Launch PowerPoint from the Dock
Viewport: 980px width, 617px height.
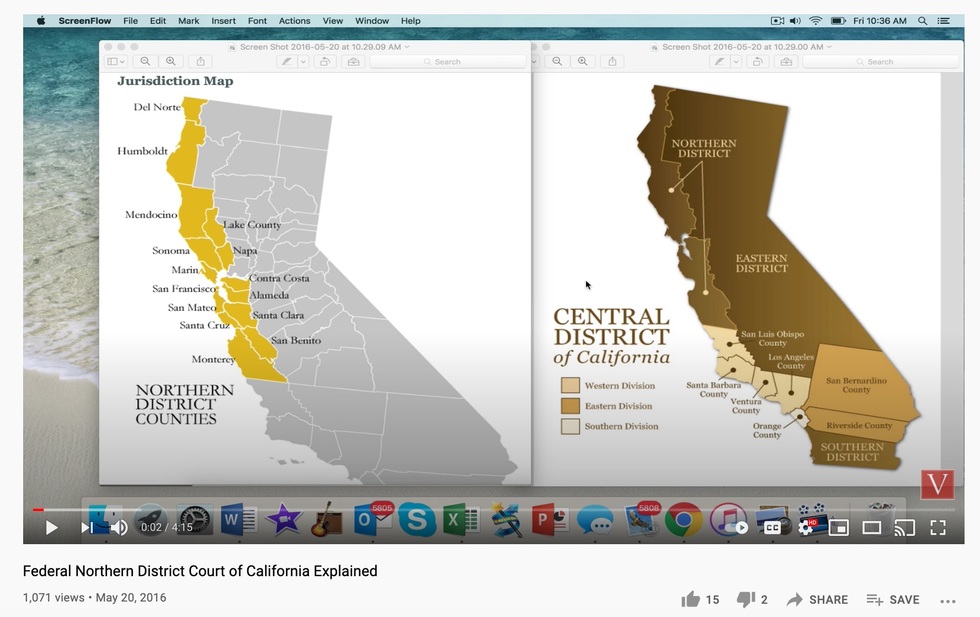(550, 521)
